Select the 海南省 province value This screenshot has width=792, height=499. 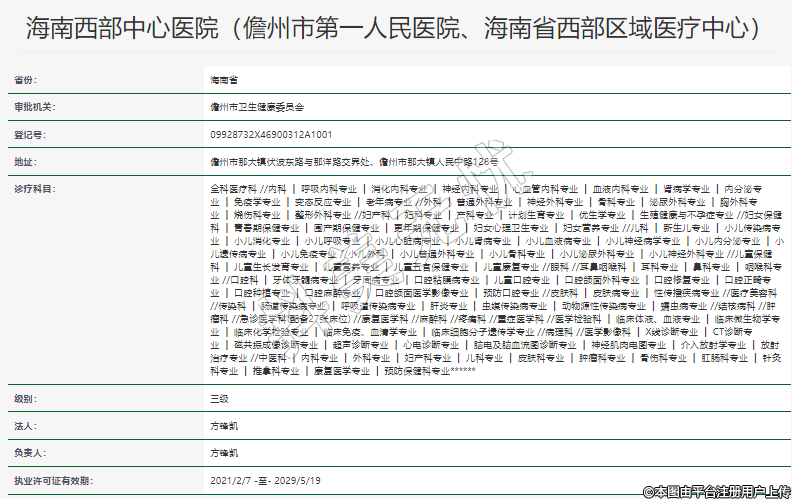223,79
